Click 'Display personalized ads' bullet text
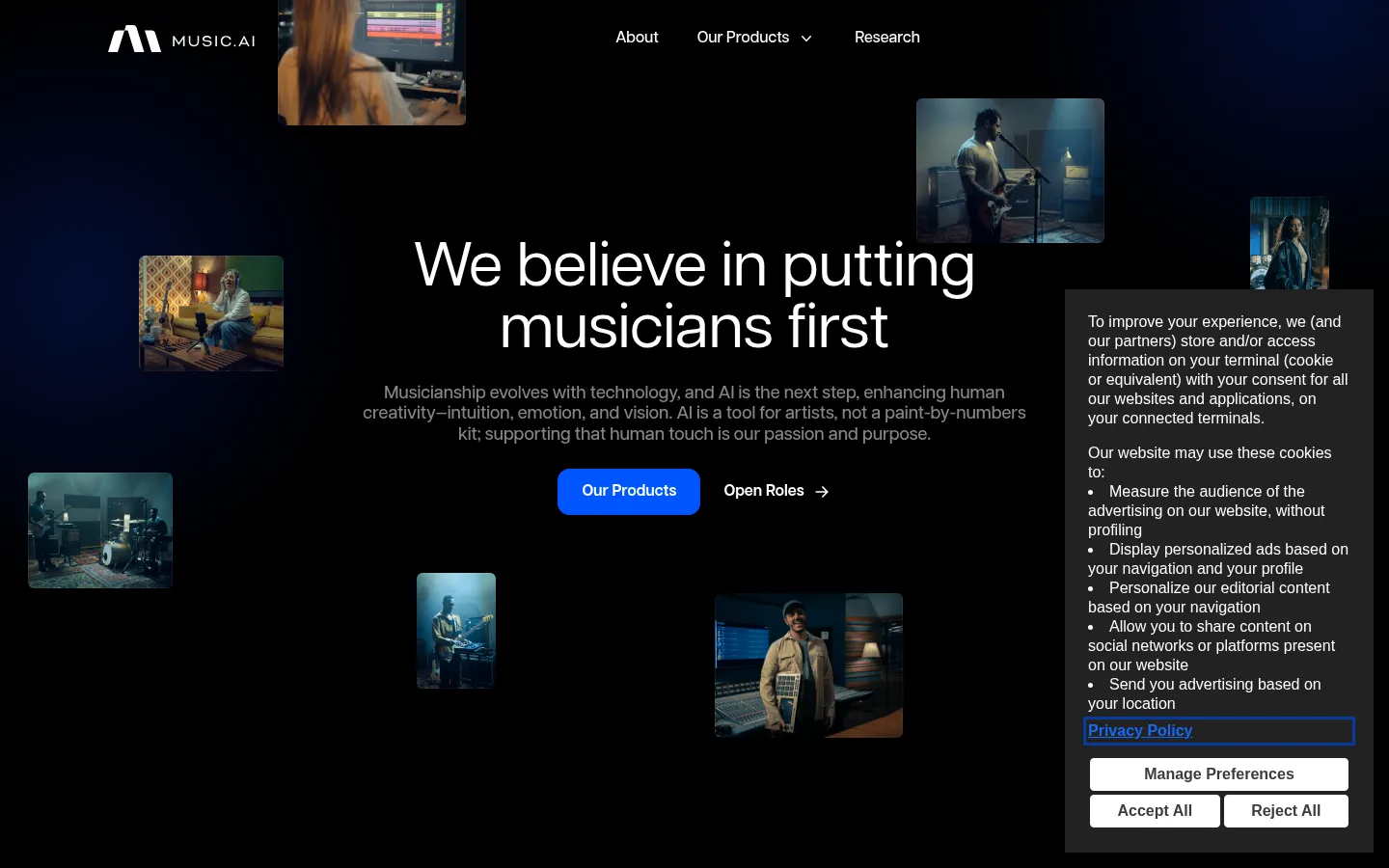 coord(1218,558)
